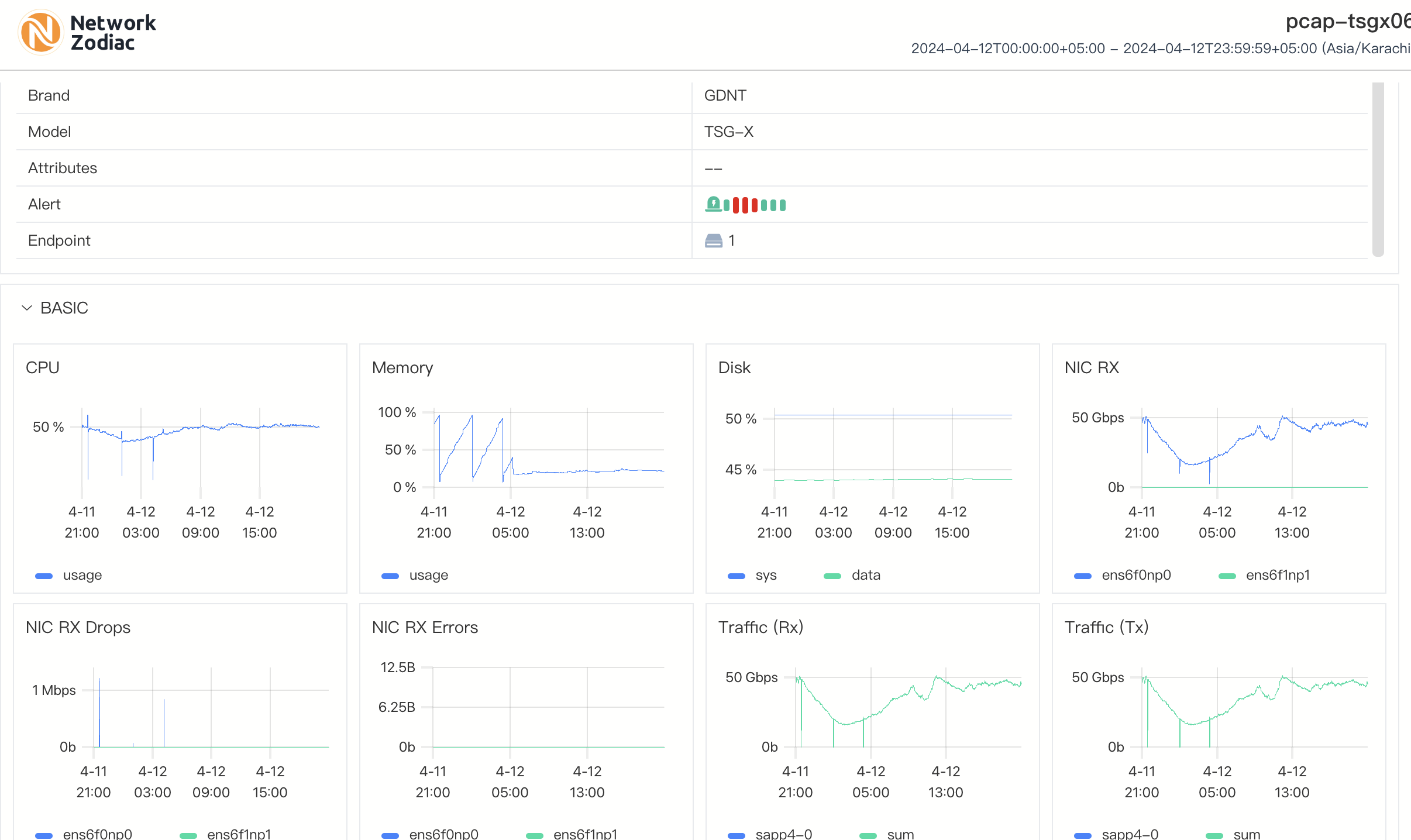The image size is (1411, 840).
Task: Toggle sapp4-0 in Traffic (Rx) legend
Action: click(783, 834)
